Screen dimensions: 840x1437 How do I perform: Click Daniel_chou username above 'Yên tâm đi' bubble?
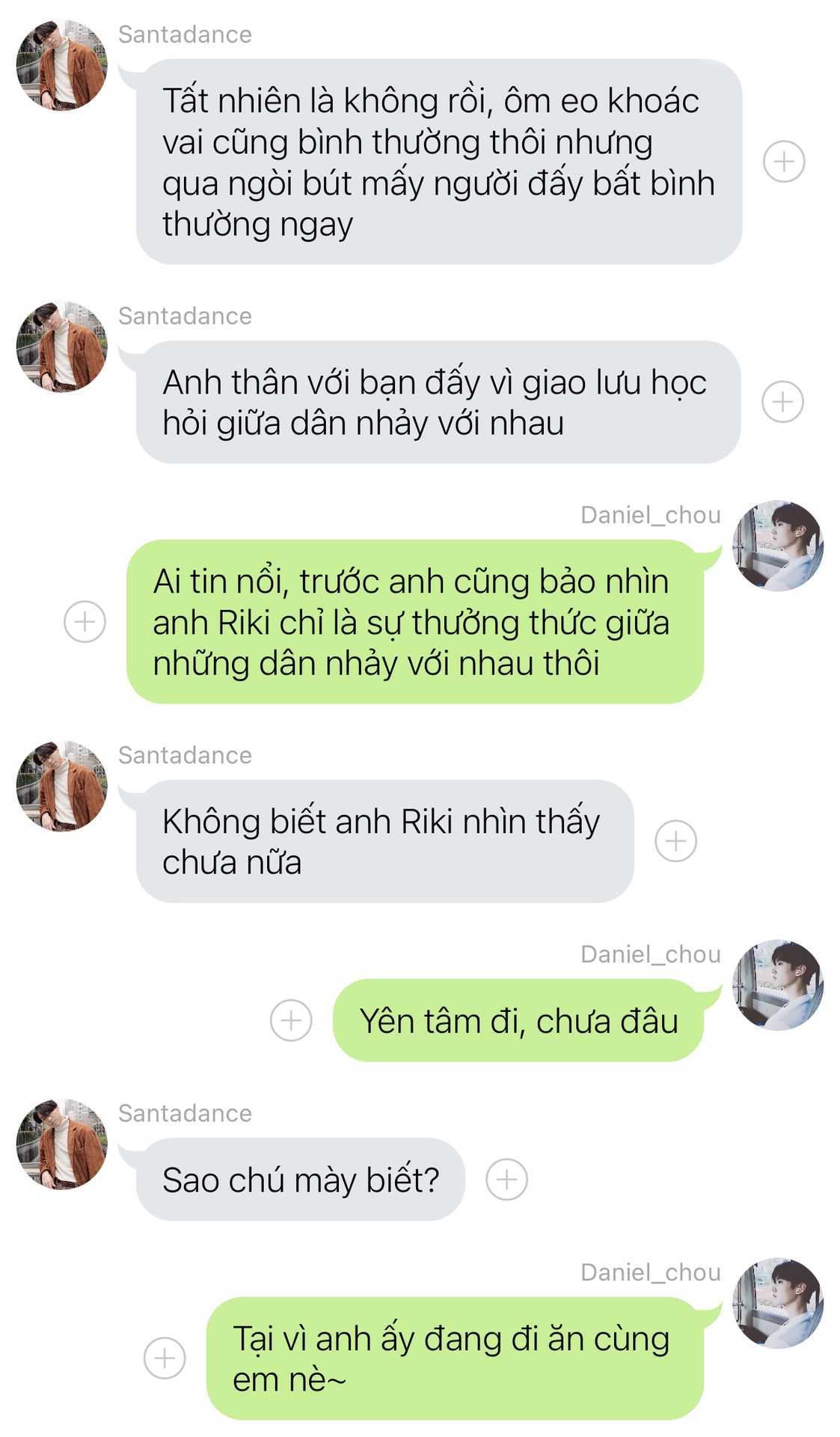[x=651, y=954]
